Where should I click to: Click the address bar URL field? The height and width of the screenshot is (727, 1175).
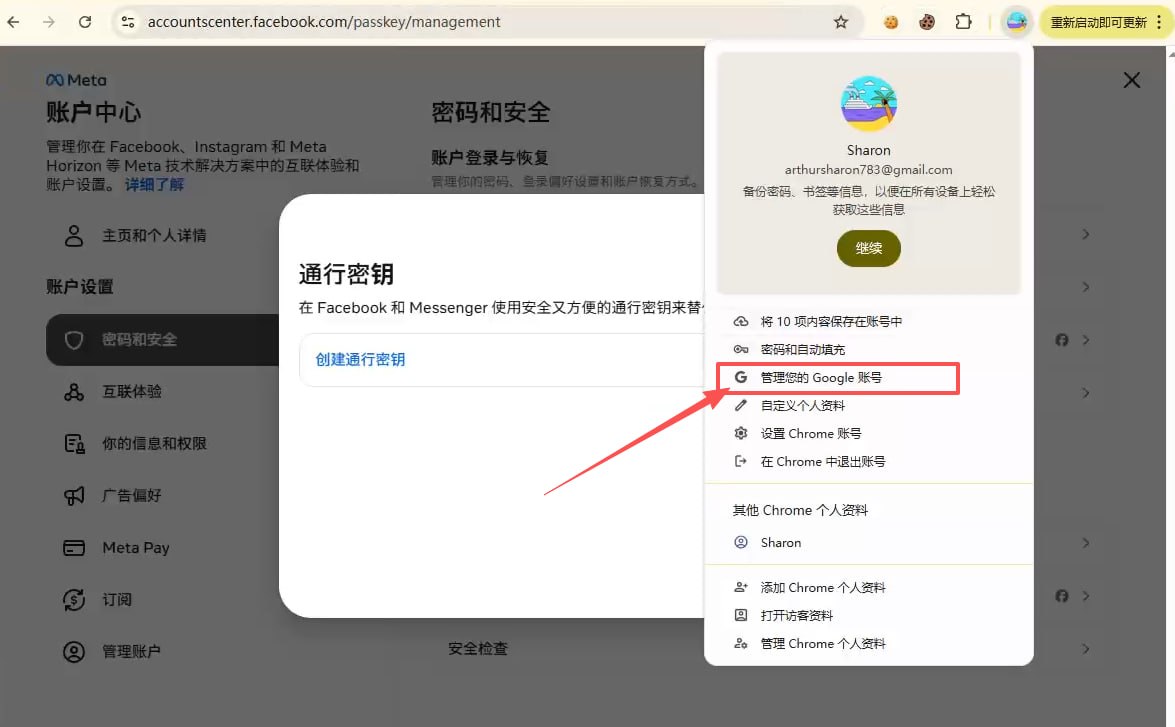tap(480, 22)
